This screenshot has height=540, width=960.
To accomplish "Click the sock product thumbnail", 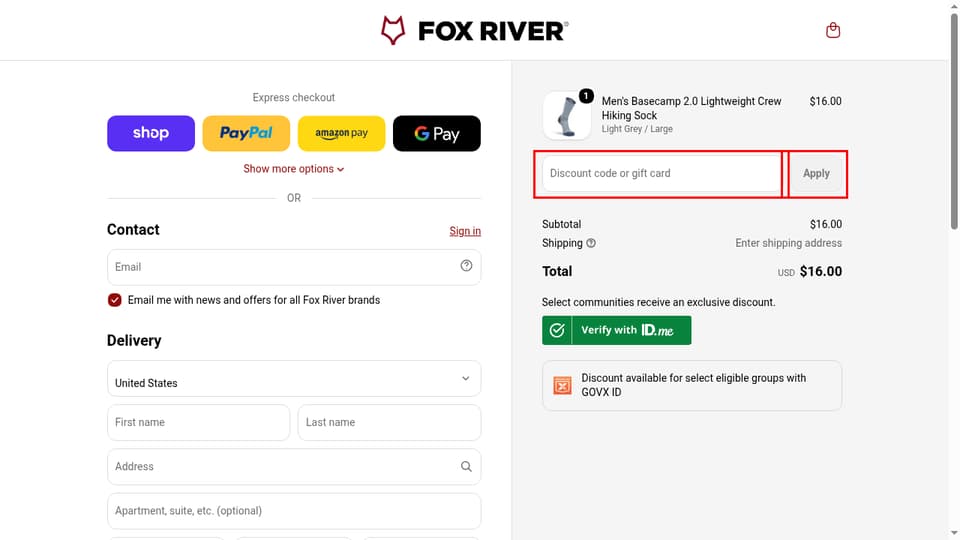I will (566, 116).
